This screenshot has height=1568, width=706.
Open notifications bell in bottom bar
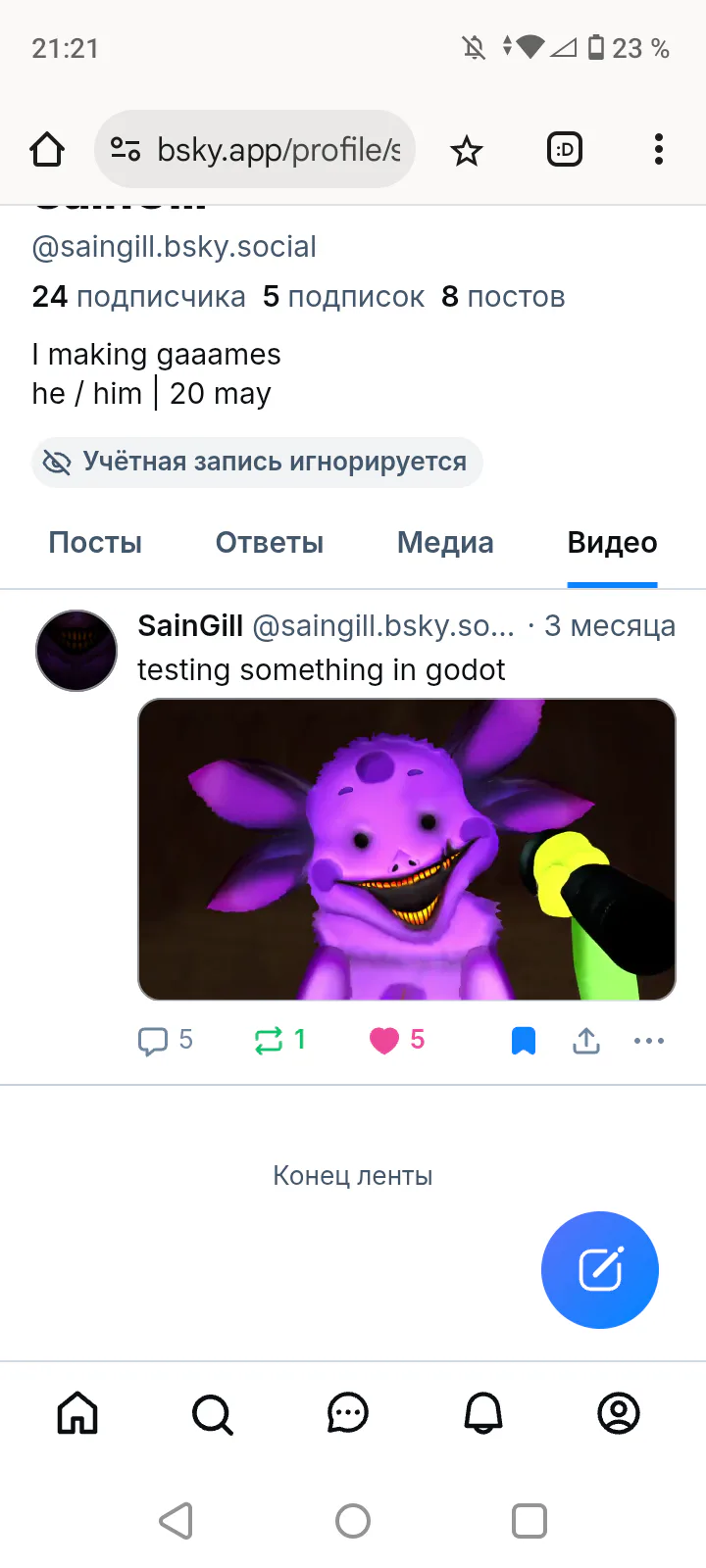coord(483,1413)
